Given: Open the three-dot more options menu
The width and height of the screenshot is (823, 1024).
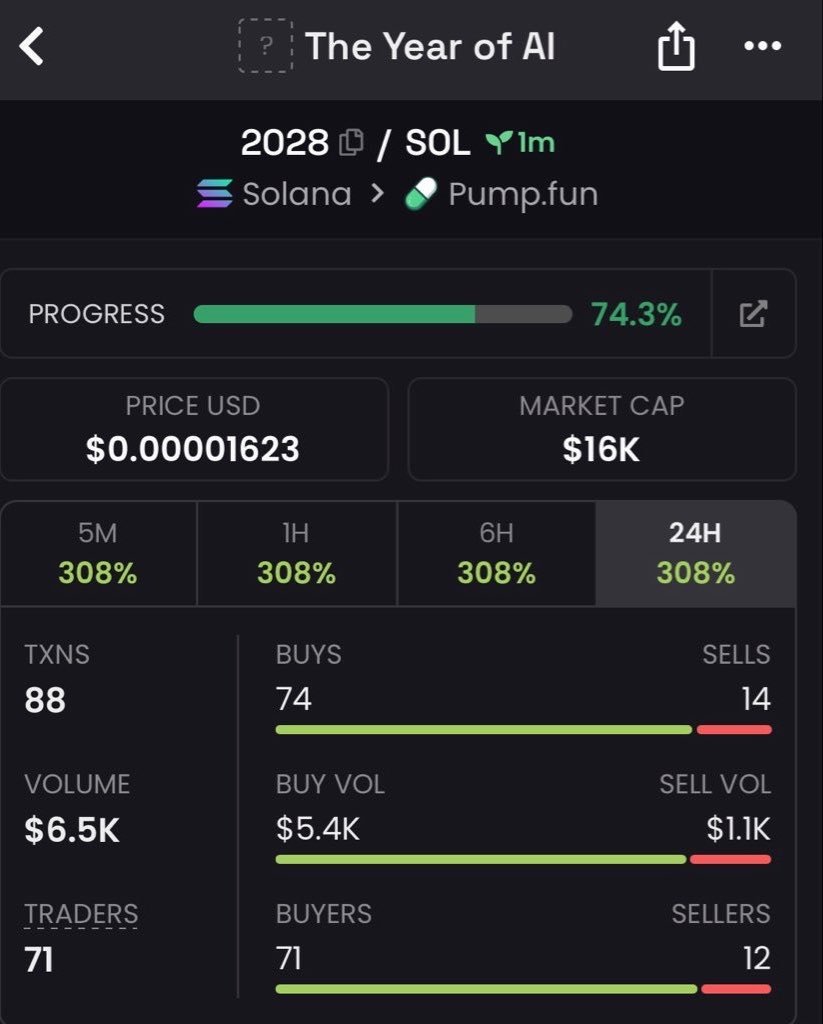Looking at the screenshot, I should point(762,46).
